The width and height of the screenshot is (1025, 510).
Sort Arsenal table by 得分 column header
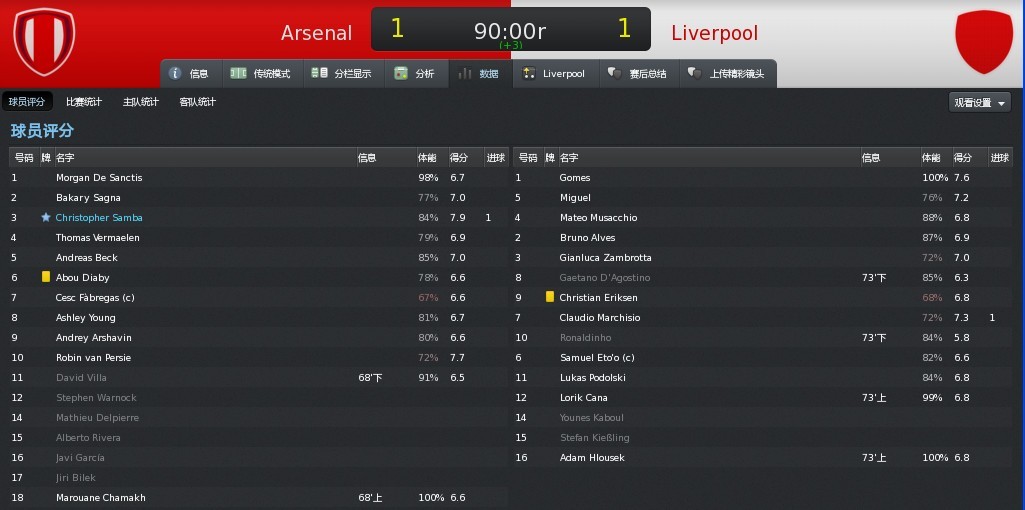click(x=459, y=158)
